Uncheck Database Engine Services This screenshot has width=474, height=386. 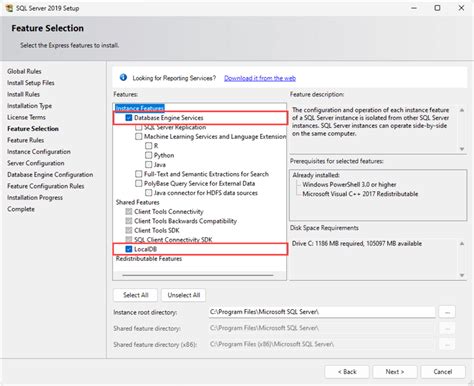click(129, 118)
